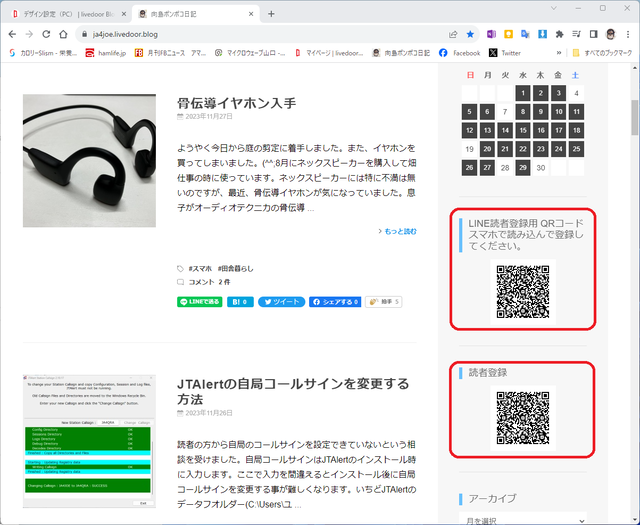Click もっと読む for the earphone post
The height and width of the screenshot is (525, 640).
(x=398, y=231)
